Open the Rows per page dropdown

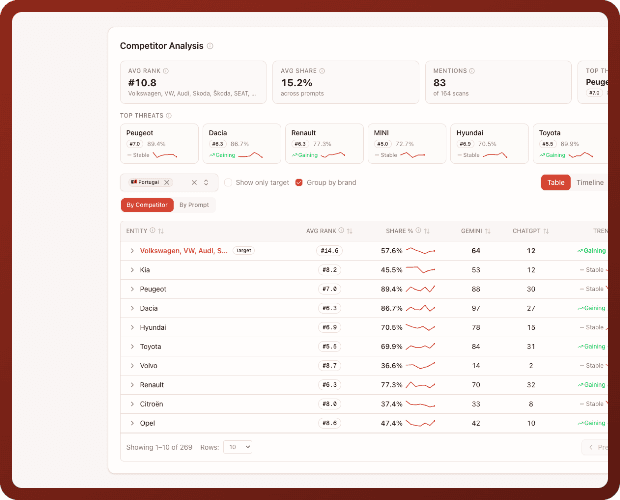[238, 447]
